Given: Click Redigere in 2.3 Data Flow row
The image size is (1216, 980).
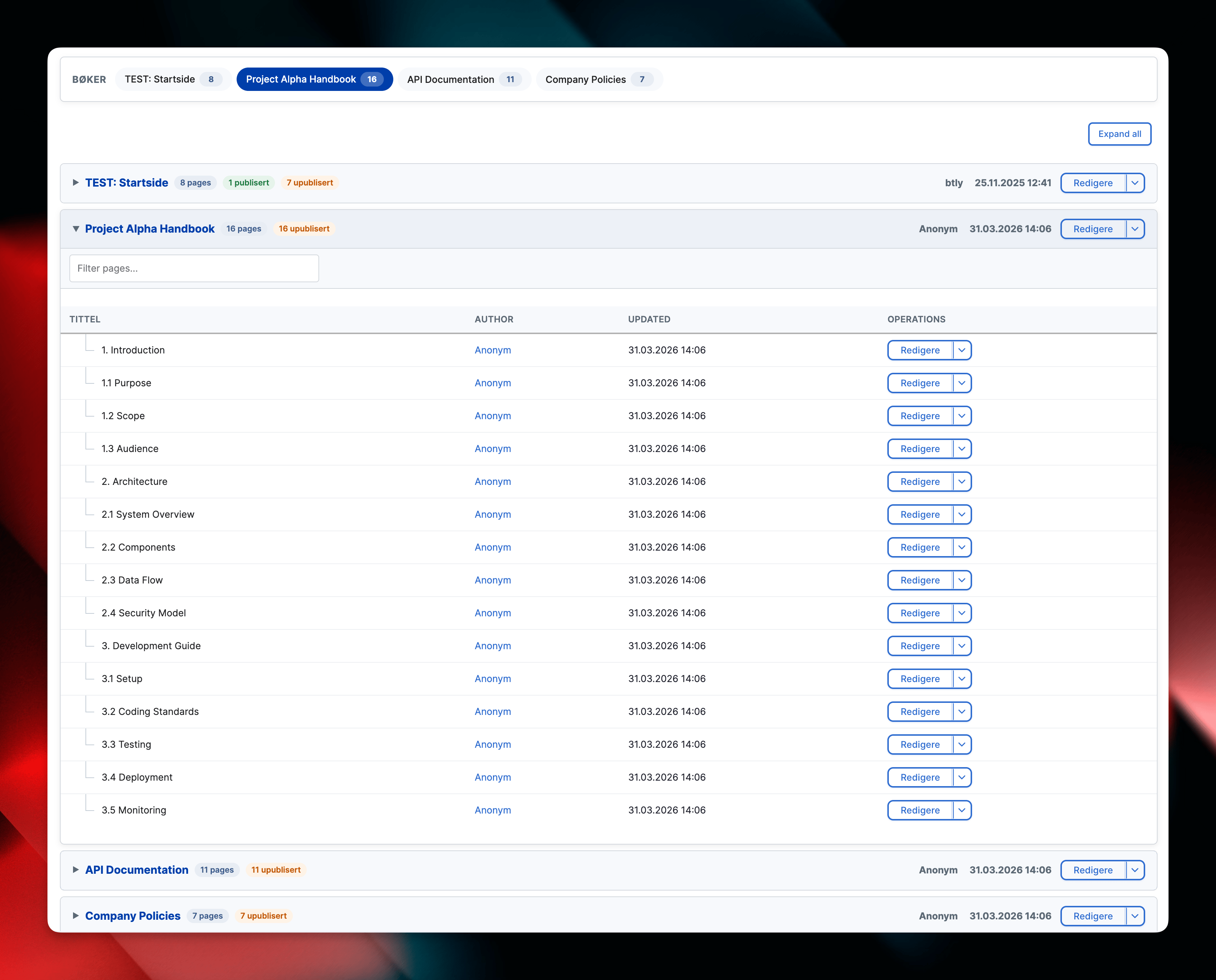Looking at the screenshot, I should point(919,580).
